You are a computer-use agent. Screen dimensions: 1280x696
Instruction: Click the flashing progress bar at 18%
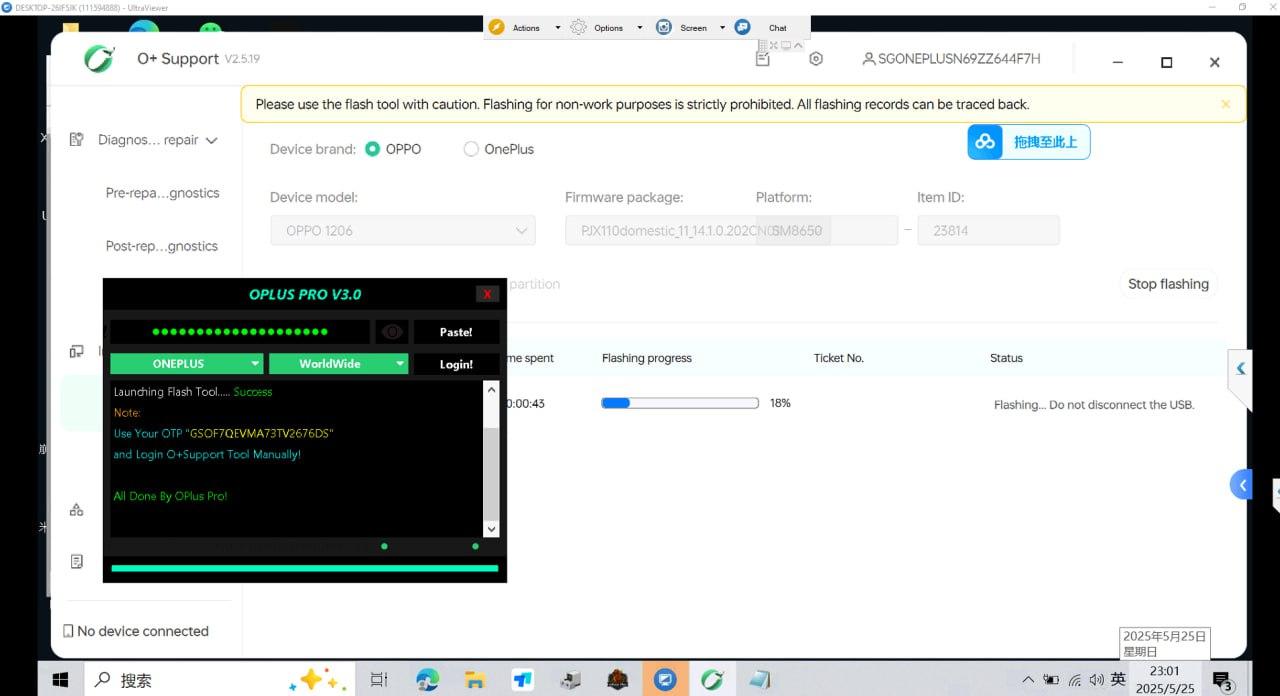680,403
